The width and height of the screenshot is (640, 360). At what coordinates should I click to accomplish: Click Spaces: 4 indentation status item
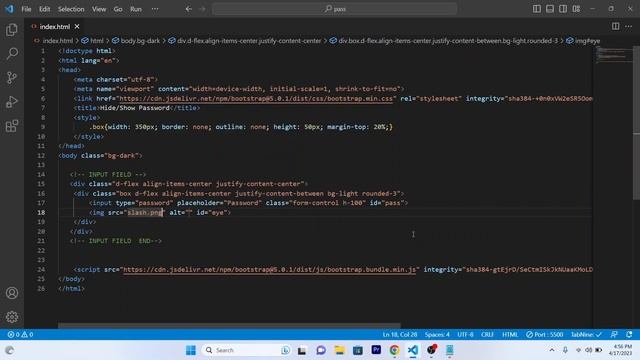click(x=437, y=334)
